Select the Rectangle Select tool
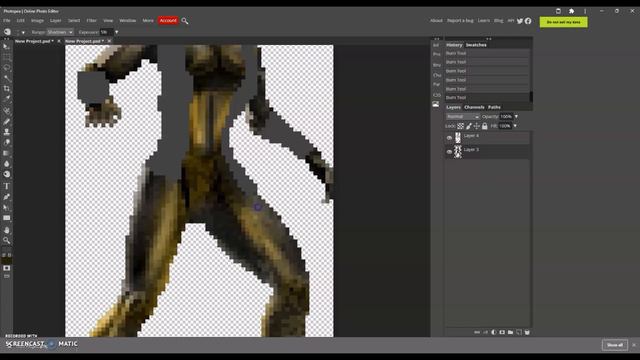Image resolution: width=640 pixels, height=360 pixels. (7, 58)
